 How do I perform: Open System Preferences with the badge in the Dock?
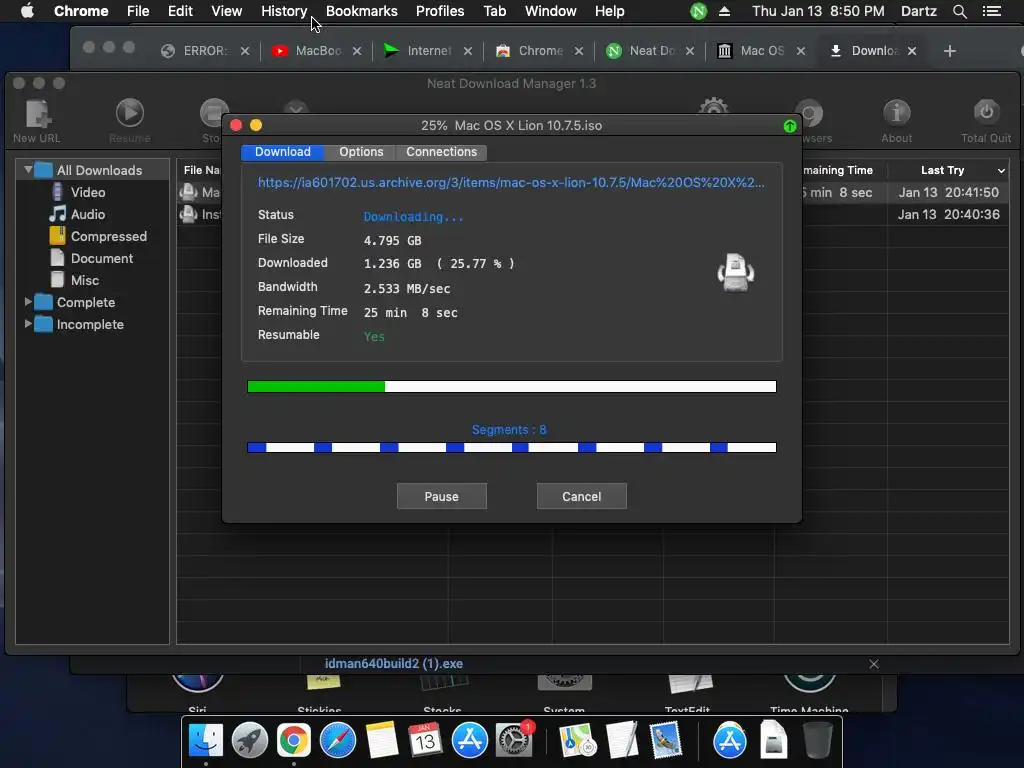pos(514,741)
